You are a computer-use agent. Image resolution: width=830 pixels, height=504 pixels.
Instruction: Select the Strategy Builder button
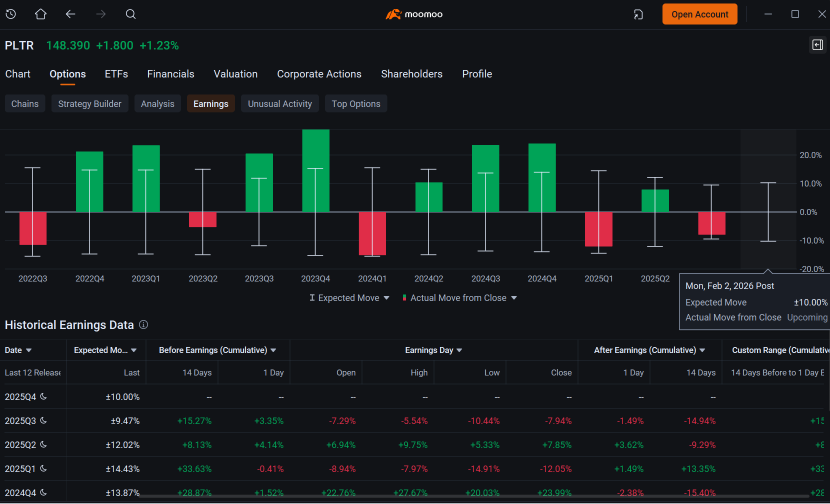coord(89,104)
